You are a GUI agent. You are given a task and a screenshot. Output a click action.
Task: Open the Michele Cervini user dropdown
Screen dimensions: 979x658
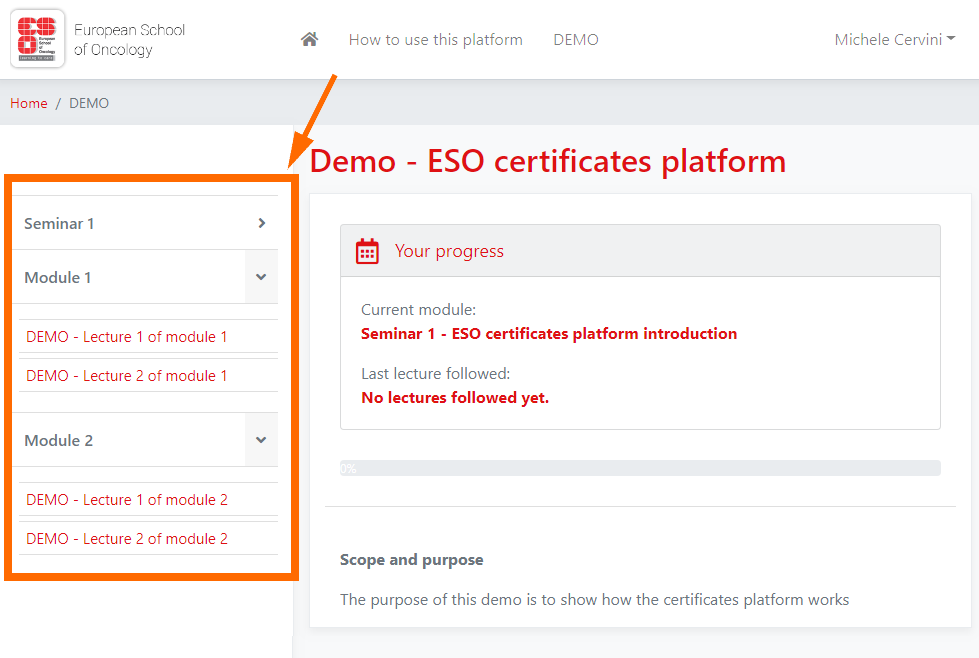click(x=895, y=39)
